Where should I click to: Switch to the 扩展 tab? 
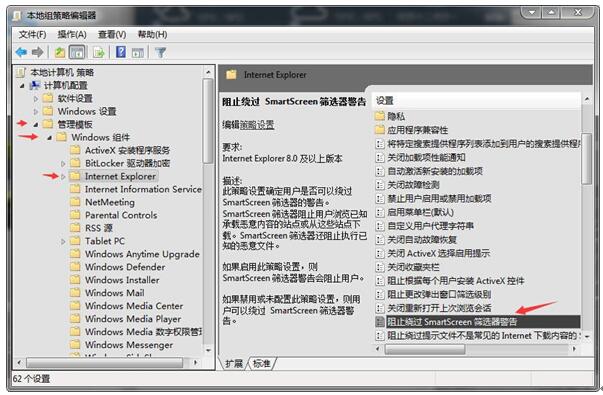tap(234, 363)
